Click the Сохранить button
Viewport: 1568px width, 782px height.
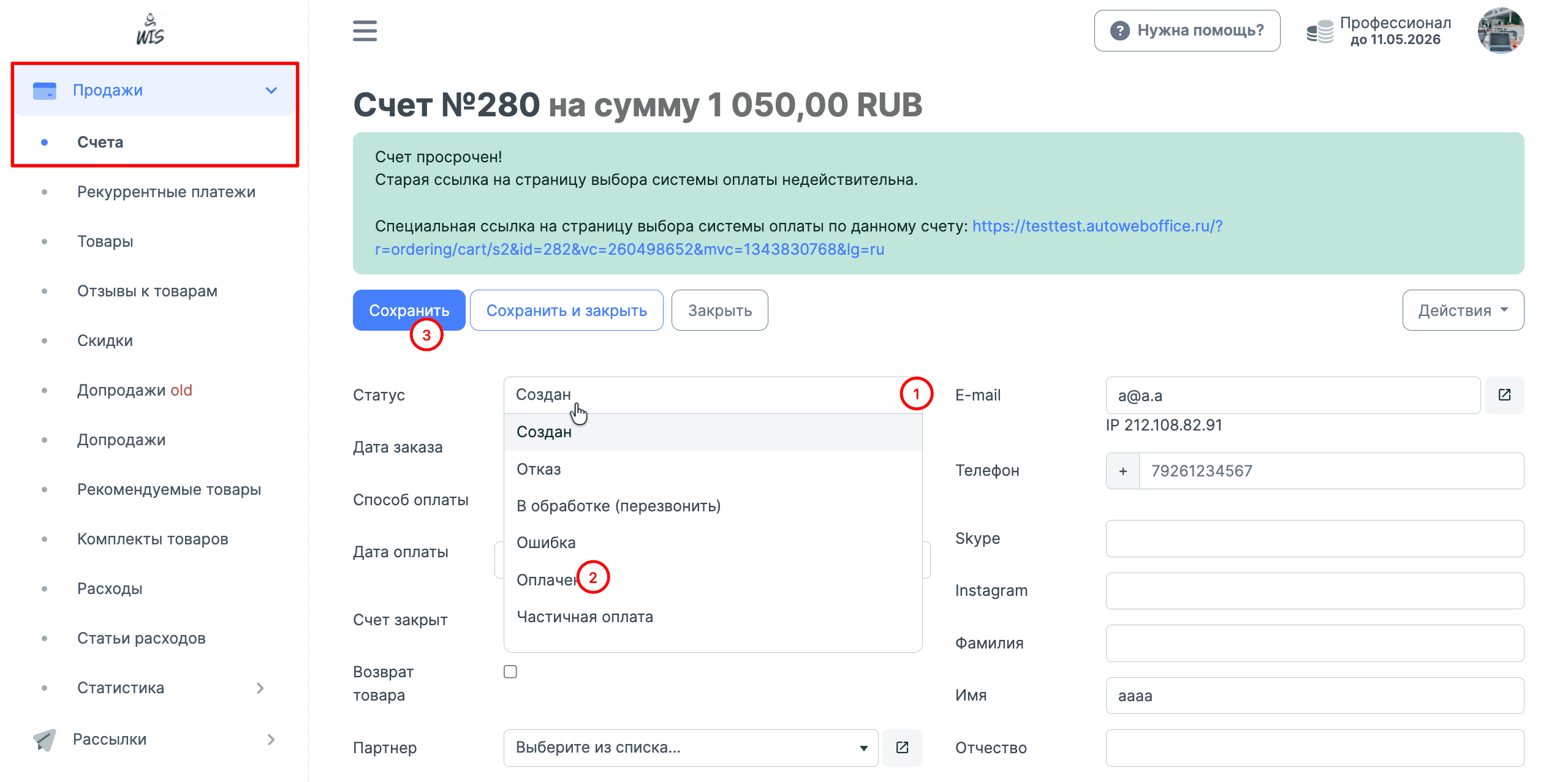[409, 310]
